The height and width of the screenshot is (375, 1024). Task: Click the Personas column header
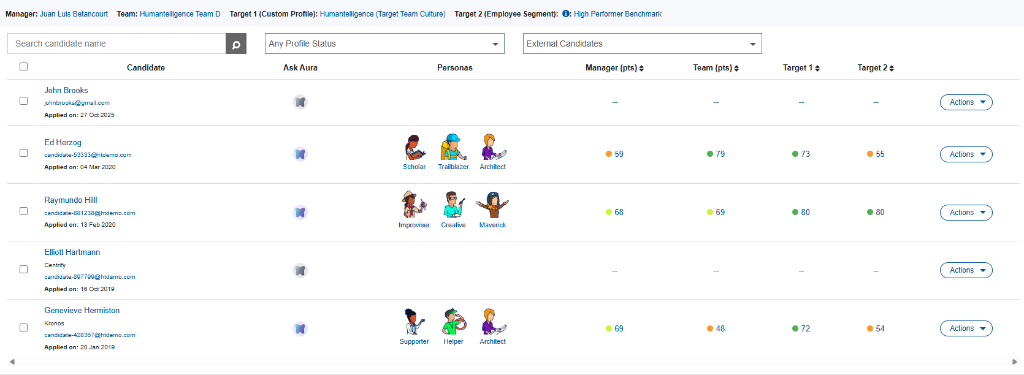tap(455, 68)
